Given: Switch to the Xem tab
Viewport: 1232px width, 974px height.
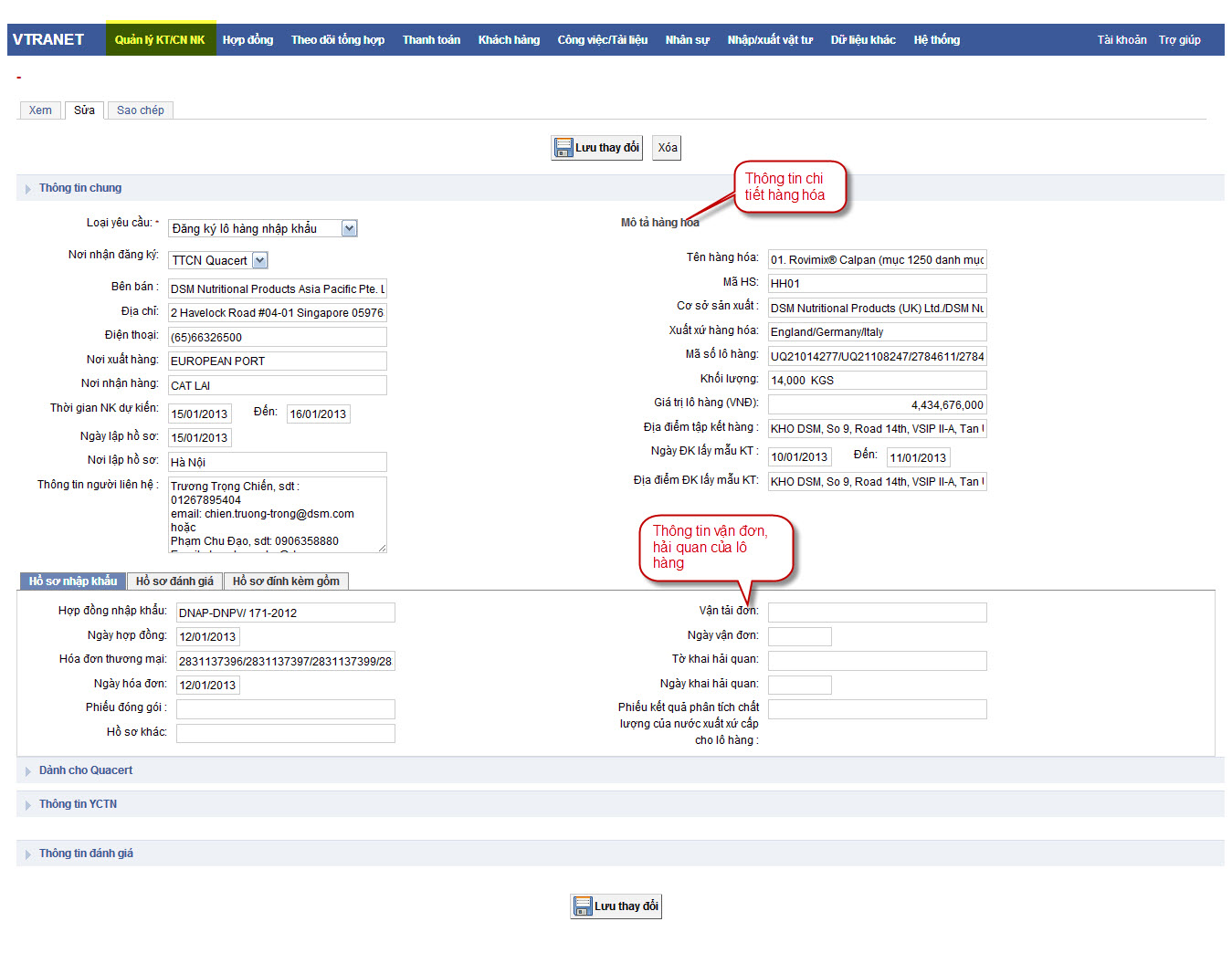Looking at the screenshot, I should pyautogui.click(x=40, y=110).
